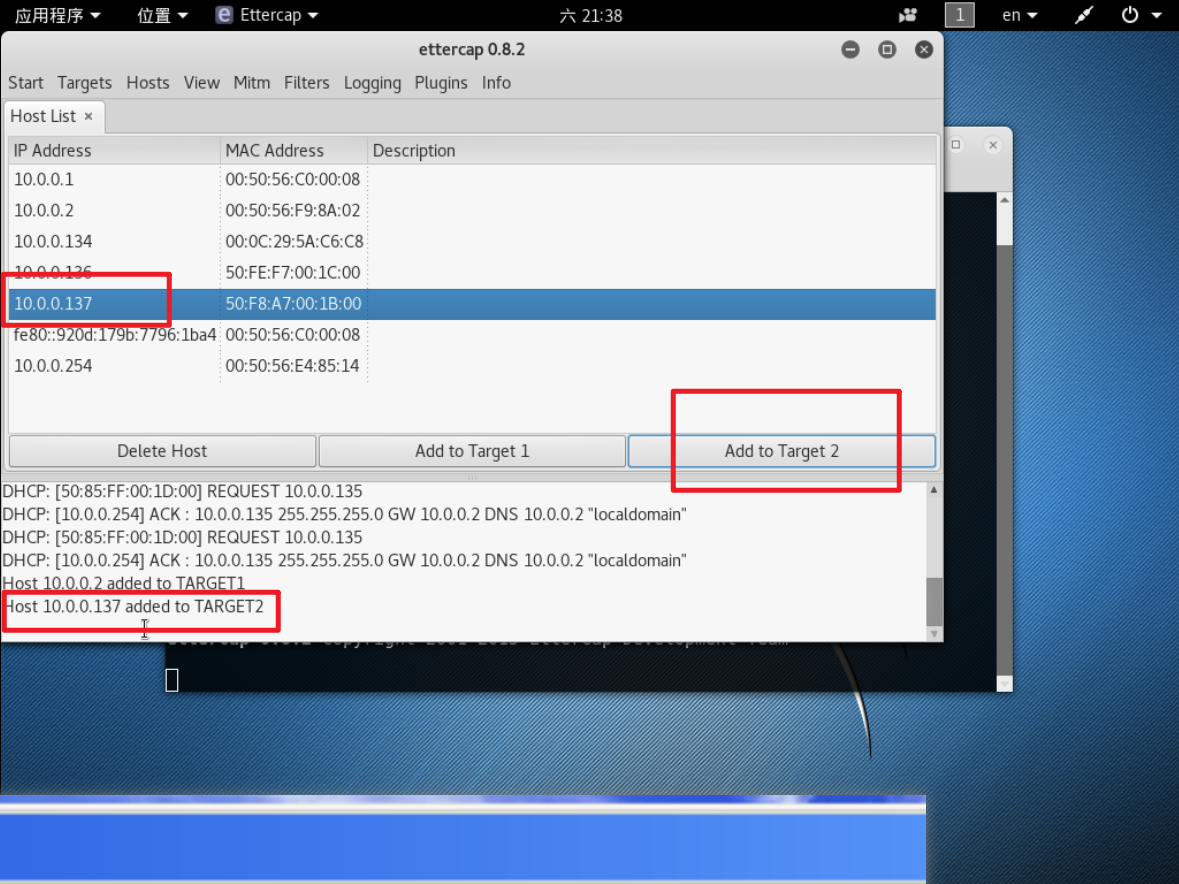
Task: Open the Hosts menu
Action: [x=147, y=83]
